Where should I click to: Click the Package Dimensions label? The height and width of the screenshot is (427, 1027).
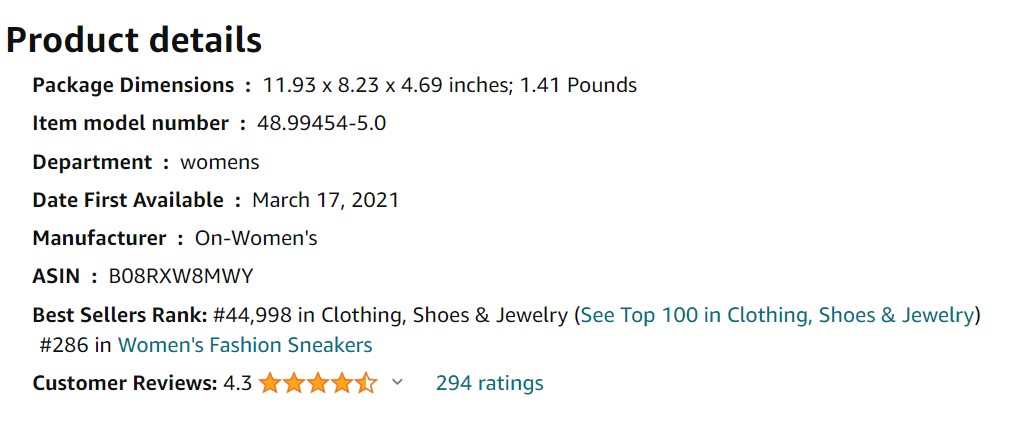coord(133,85)
